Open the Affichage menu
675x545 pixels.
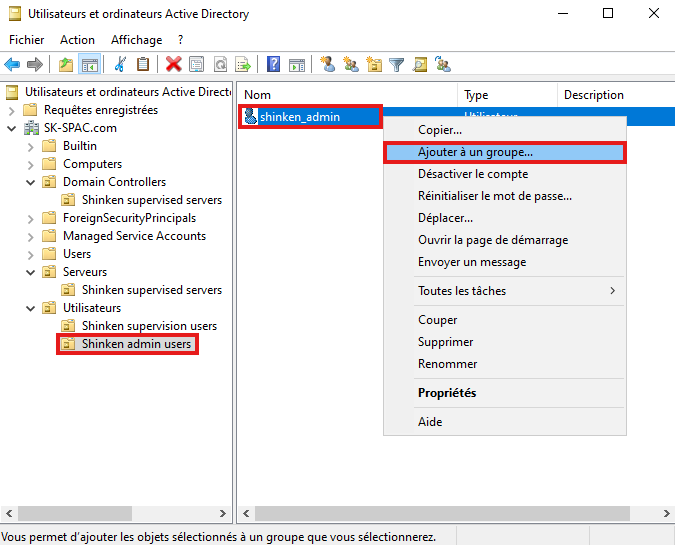[136, 40]
